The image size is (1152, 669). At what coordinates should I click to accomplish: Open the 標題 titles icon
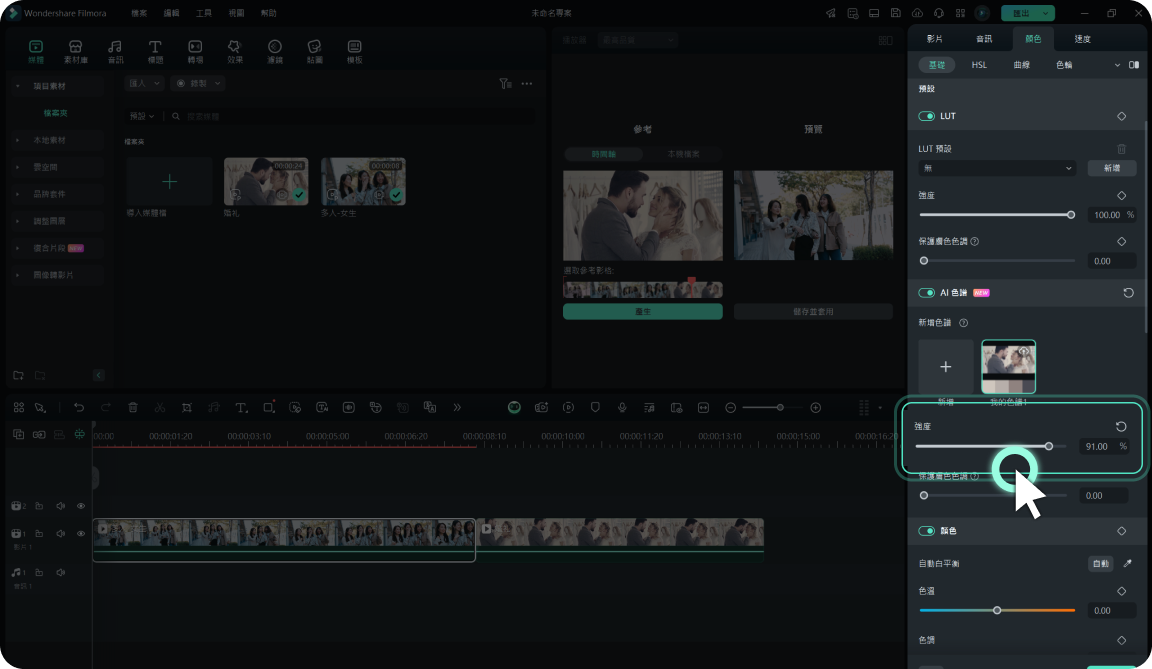click(155, 51)
